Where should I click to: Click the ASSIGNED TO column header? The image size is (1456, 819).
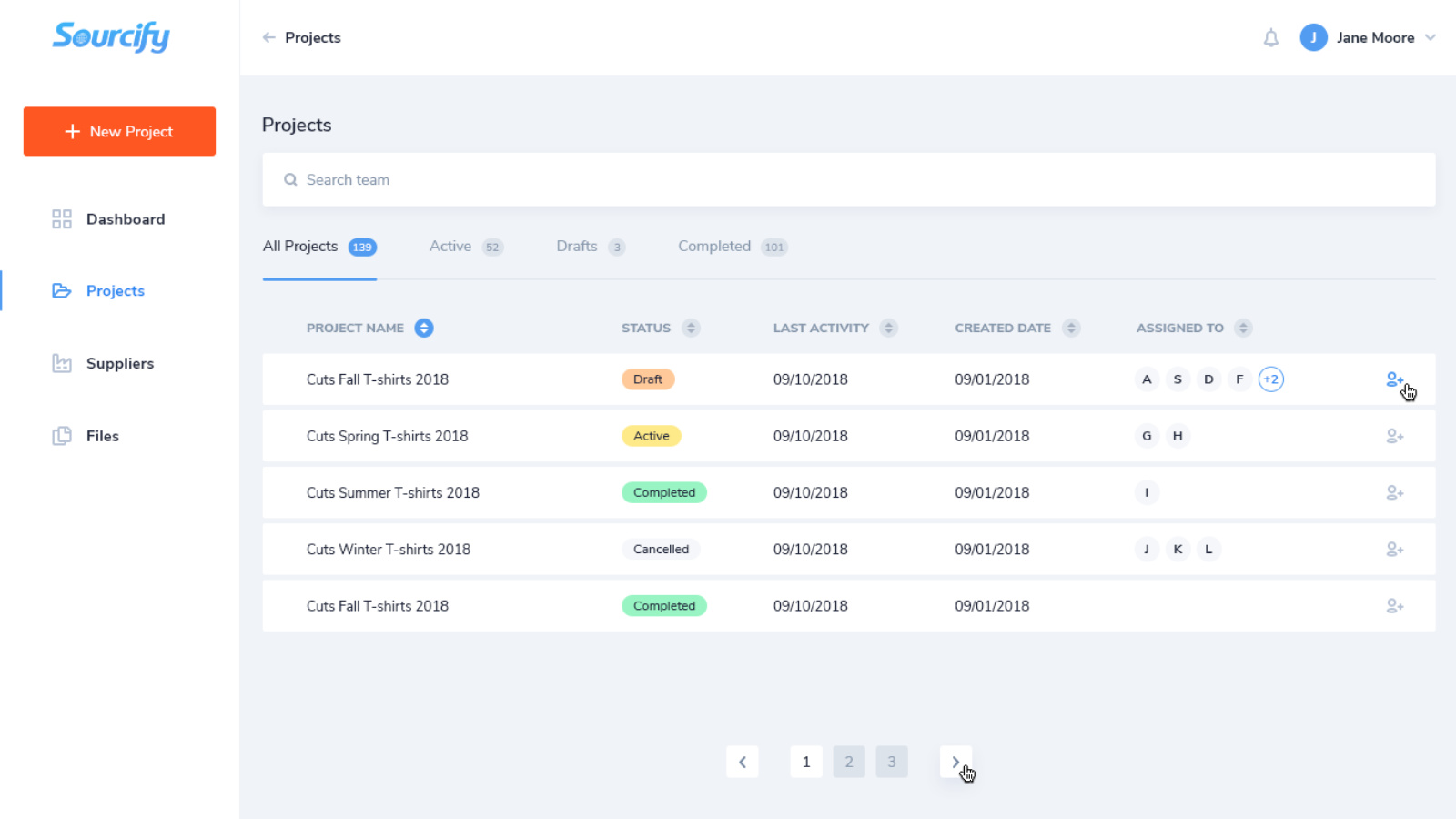coord(1180,328)
